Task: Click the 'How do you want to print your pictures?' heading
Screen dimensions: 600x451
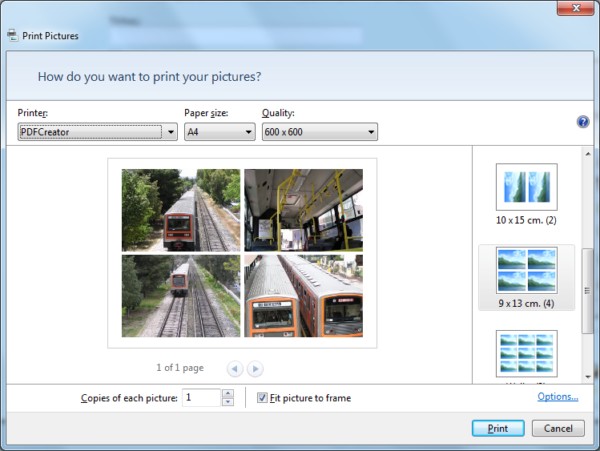Action: pyautogui.click(x=149, y=77)
